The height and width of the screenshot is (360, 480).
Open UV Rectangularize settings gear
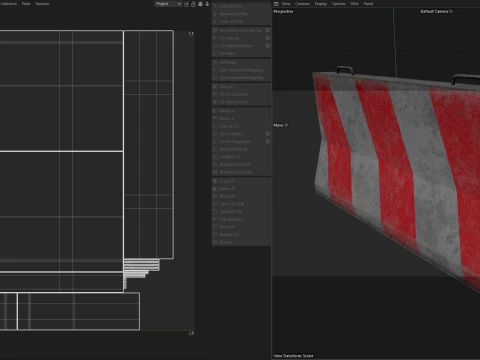tap(267, 141)
